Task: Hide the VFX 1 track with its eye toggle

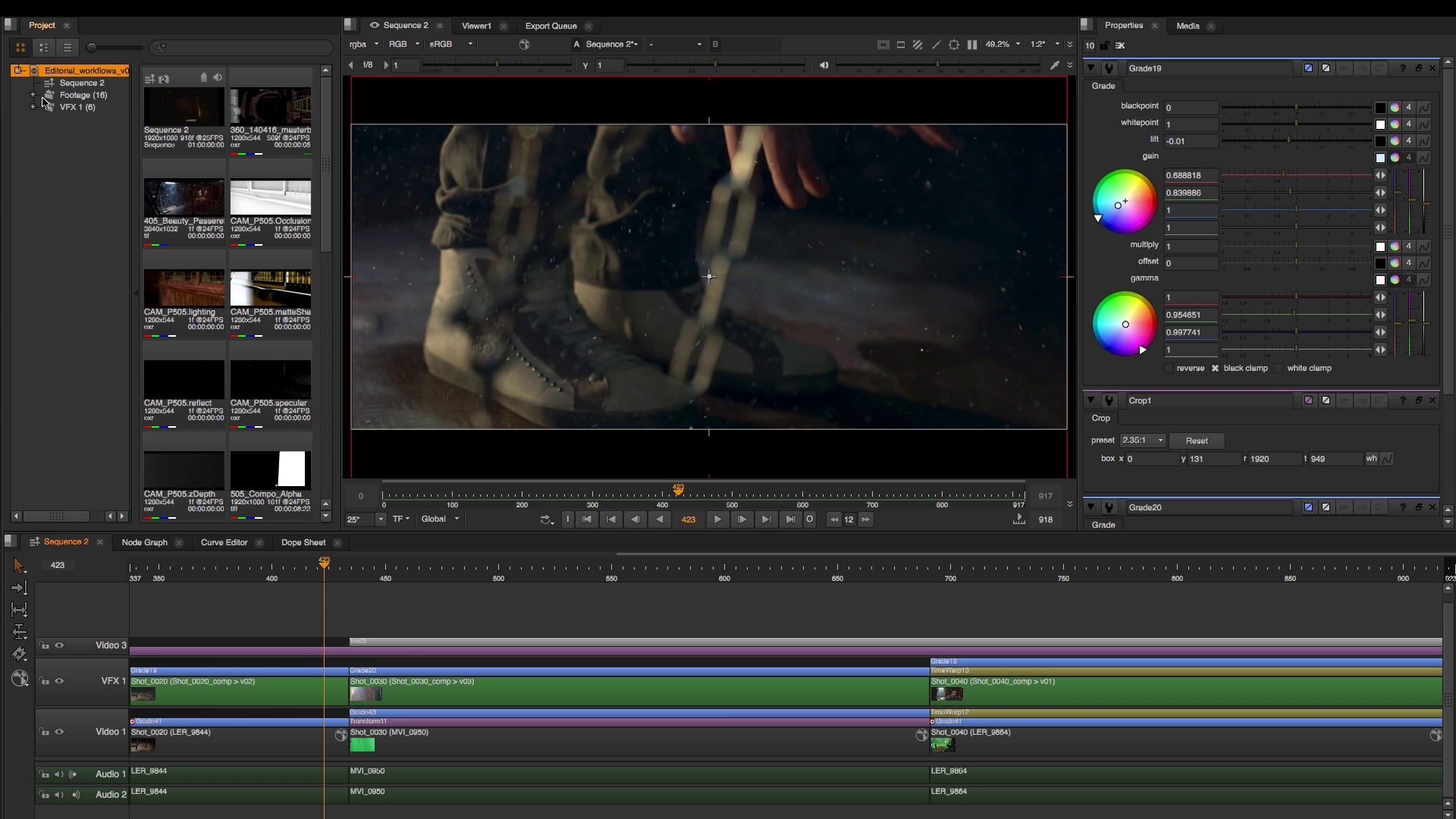Action: [59, 682]
